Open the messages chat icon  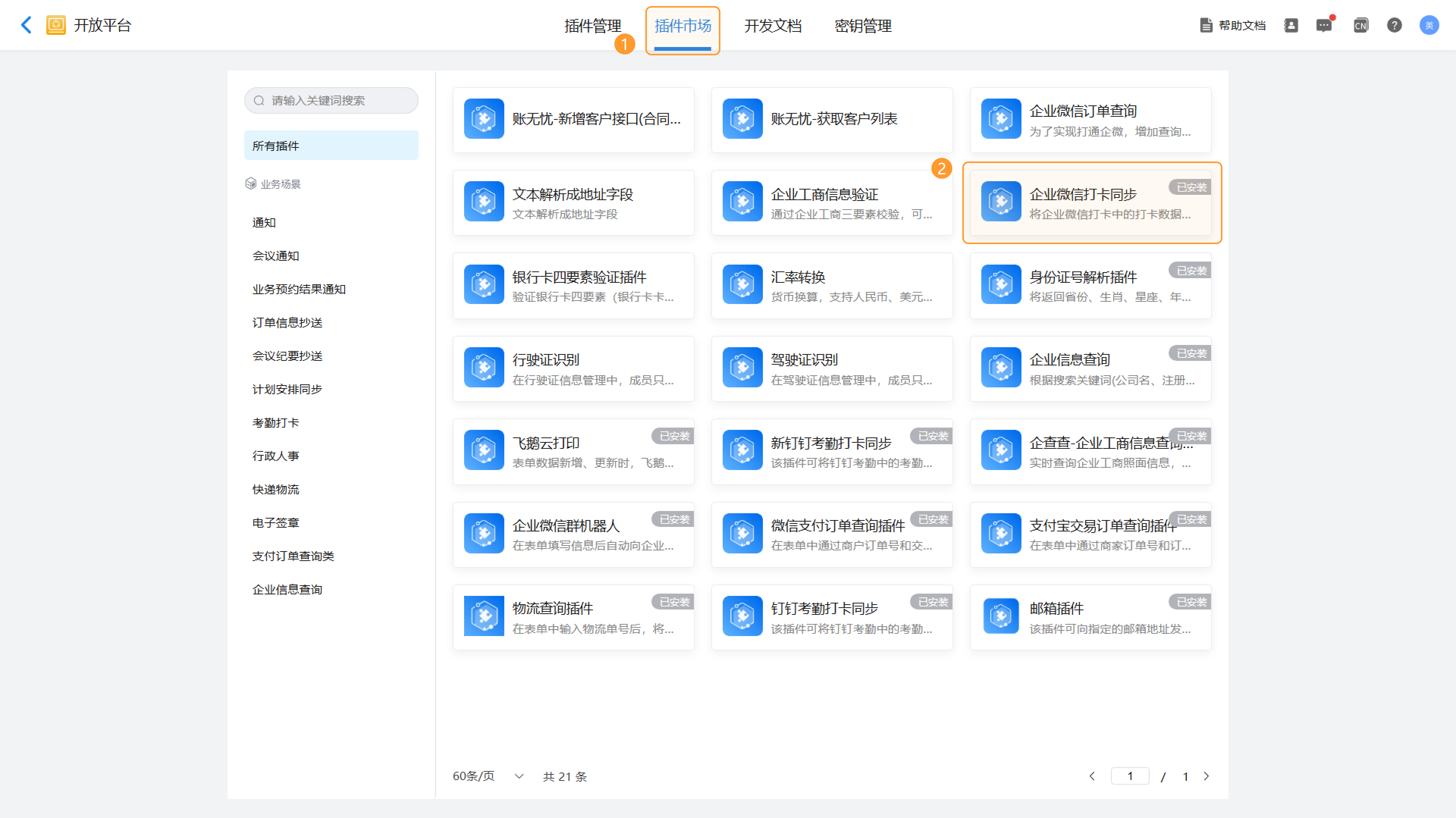pyautogui.click(x=1324, y=25)
